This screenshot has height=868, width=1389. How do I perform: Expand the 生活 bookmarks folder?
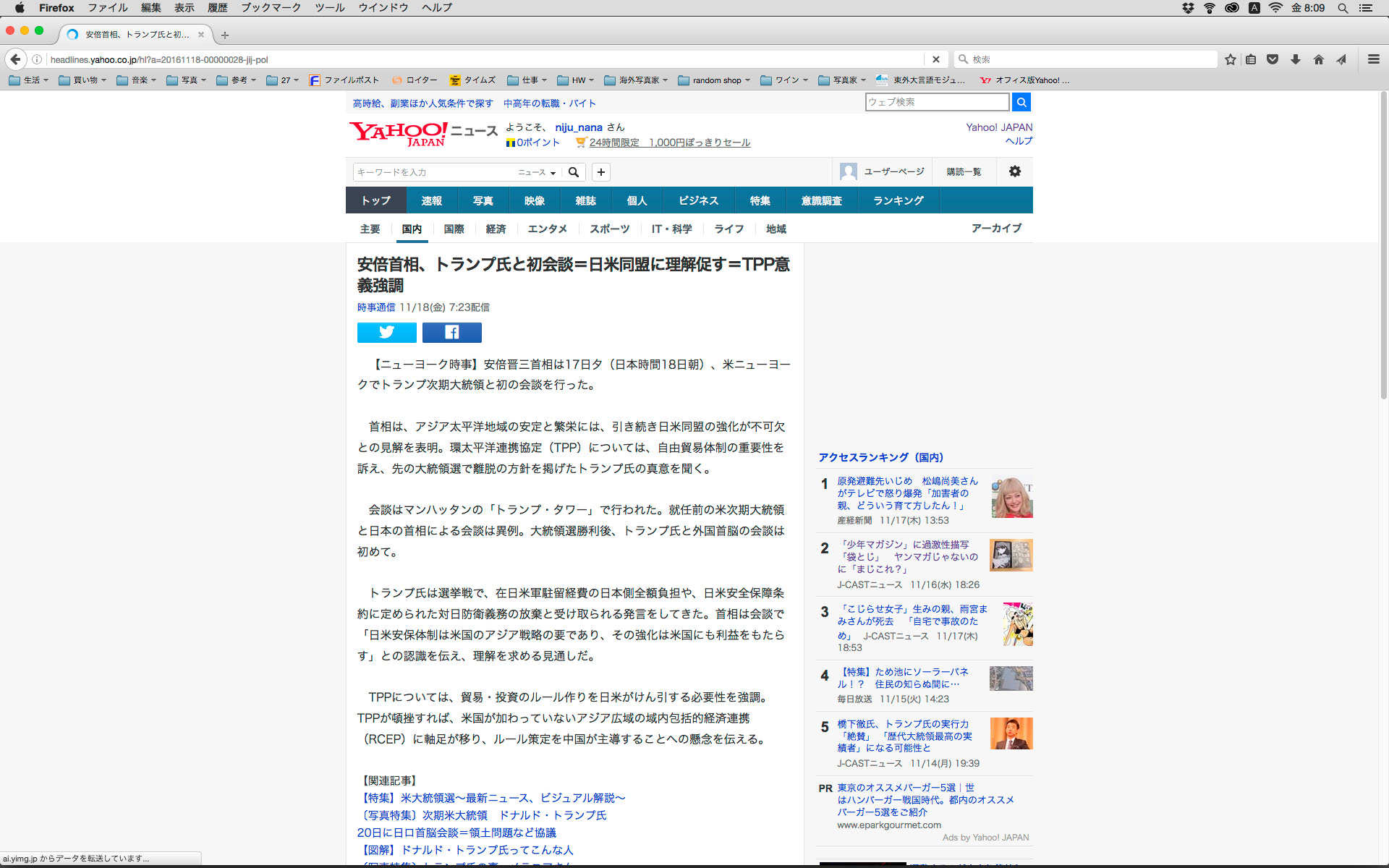click(x=29, y=80)
